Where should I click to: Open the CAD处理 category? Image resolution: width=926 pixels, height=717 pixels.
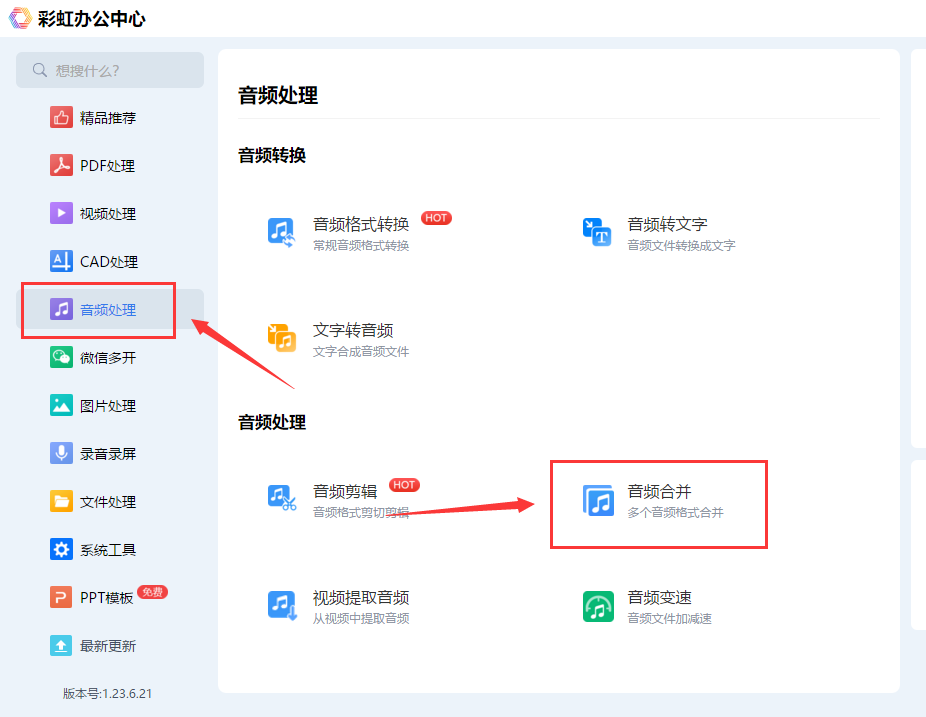[x=109, y=262]
